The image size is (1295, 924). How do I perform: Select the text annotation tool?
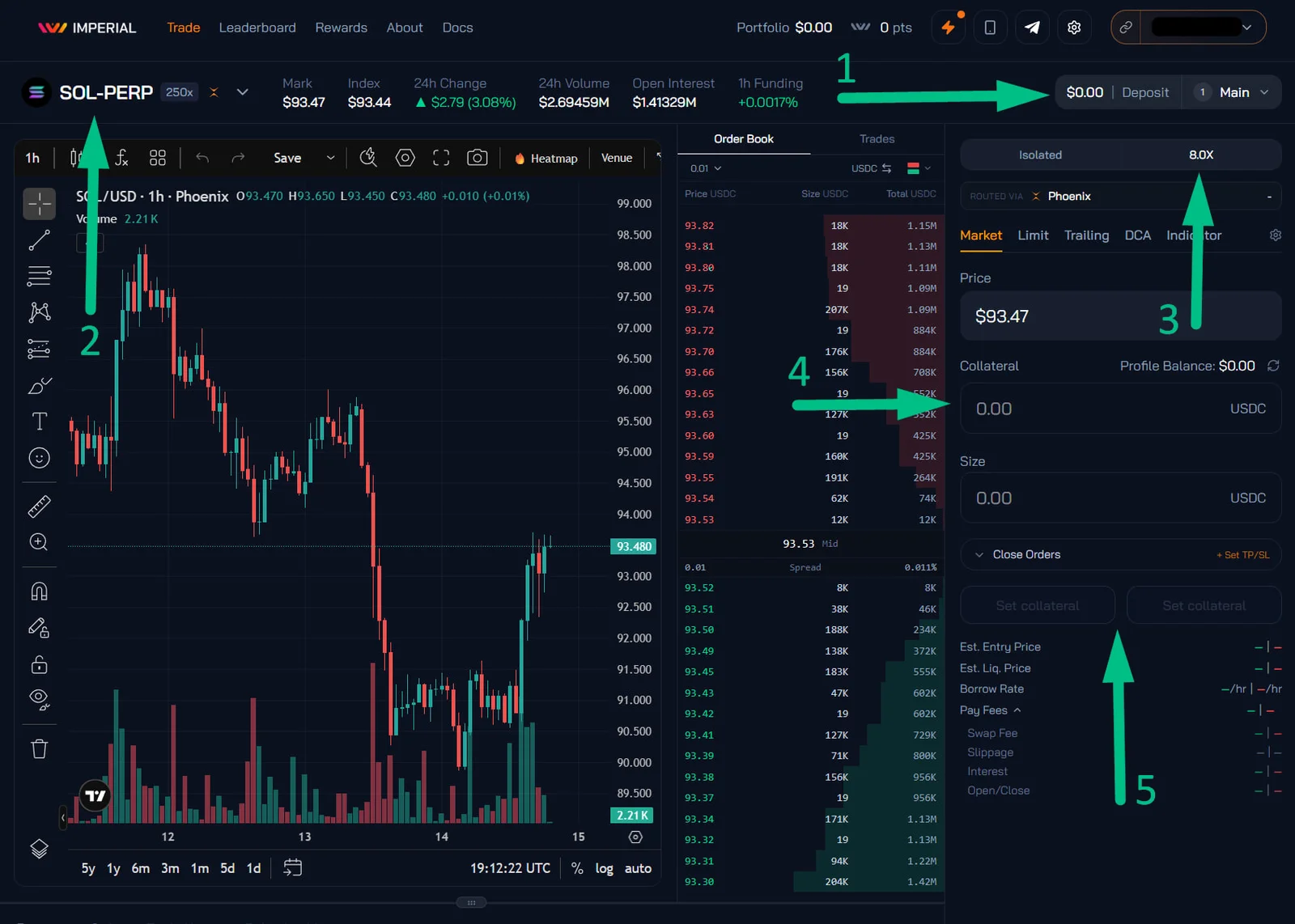pos(39,421)
